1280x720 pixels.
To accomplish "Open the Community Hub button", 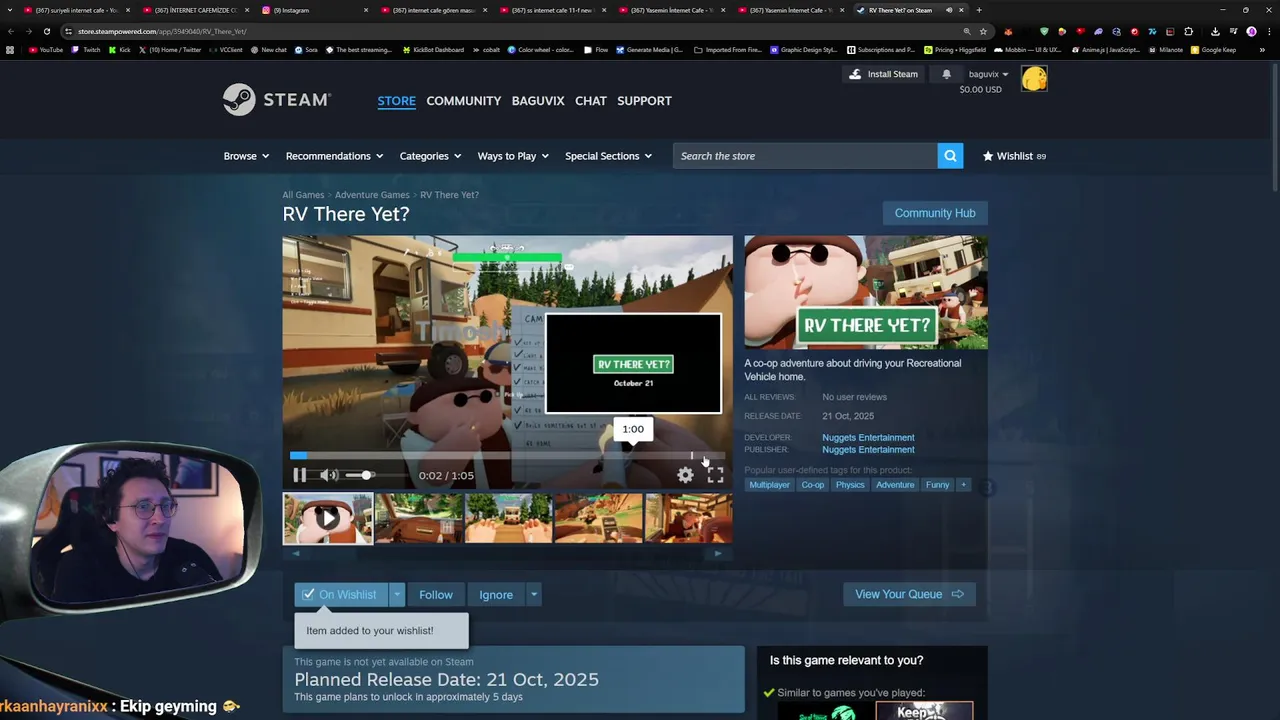I will 935,213.
